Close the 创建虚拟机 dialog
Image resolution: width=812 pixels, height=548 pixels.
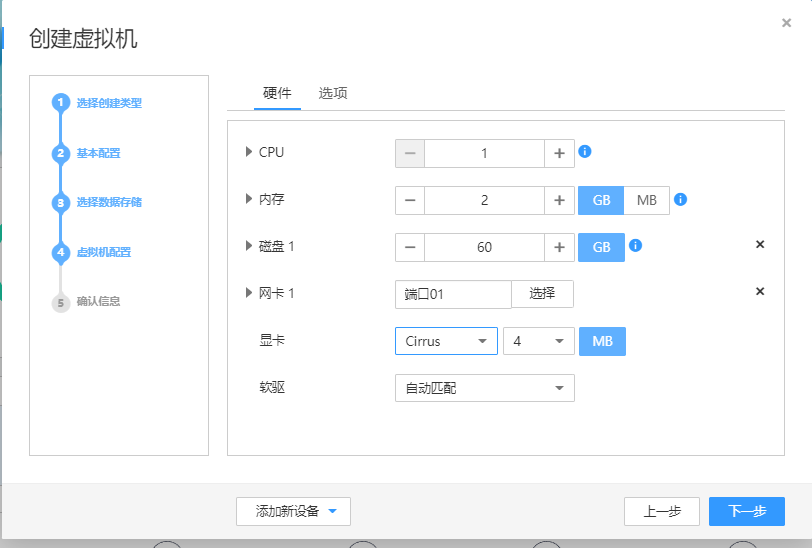786,23
